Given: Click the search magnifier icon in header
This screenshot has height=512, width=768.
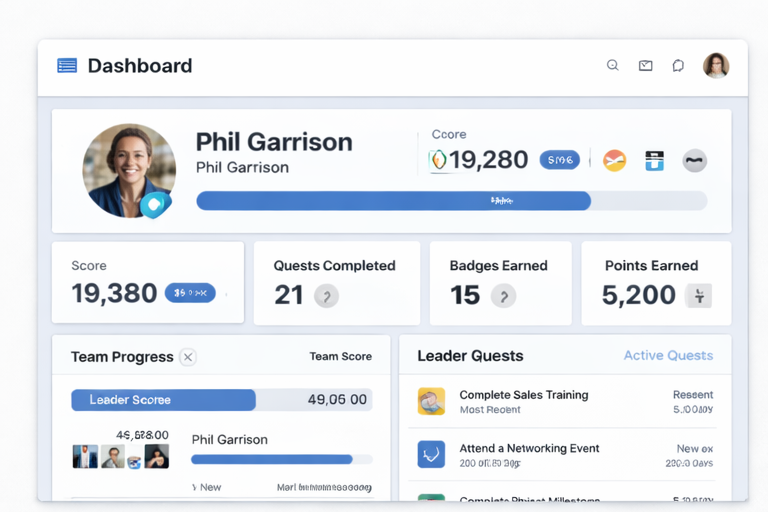Looking at the screenshot, I should 613,65.
